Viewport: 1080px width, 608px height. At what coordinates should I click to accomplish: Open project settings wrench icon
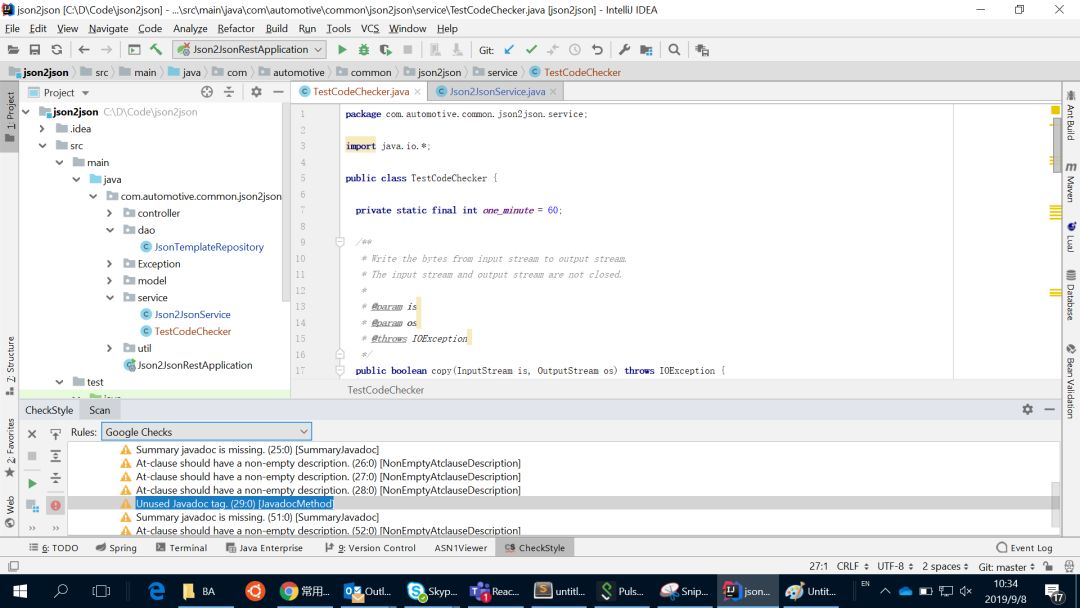pyautogui.click(x=624, y=50)
